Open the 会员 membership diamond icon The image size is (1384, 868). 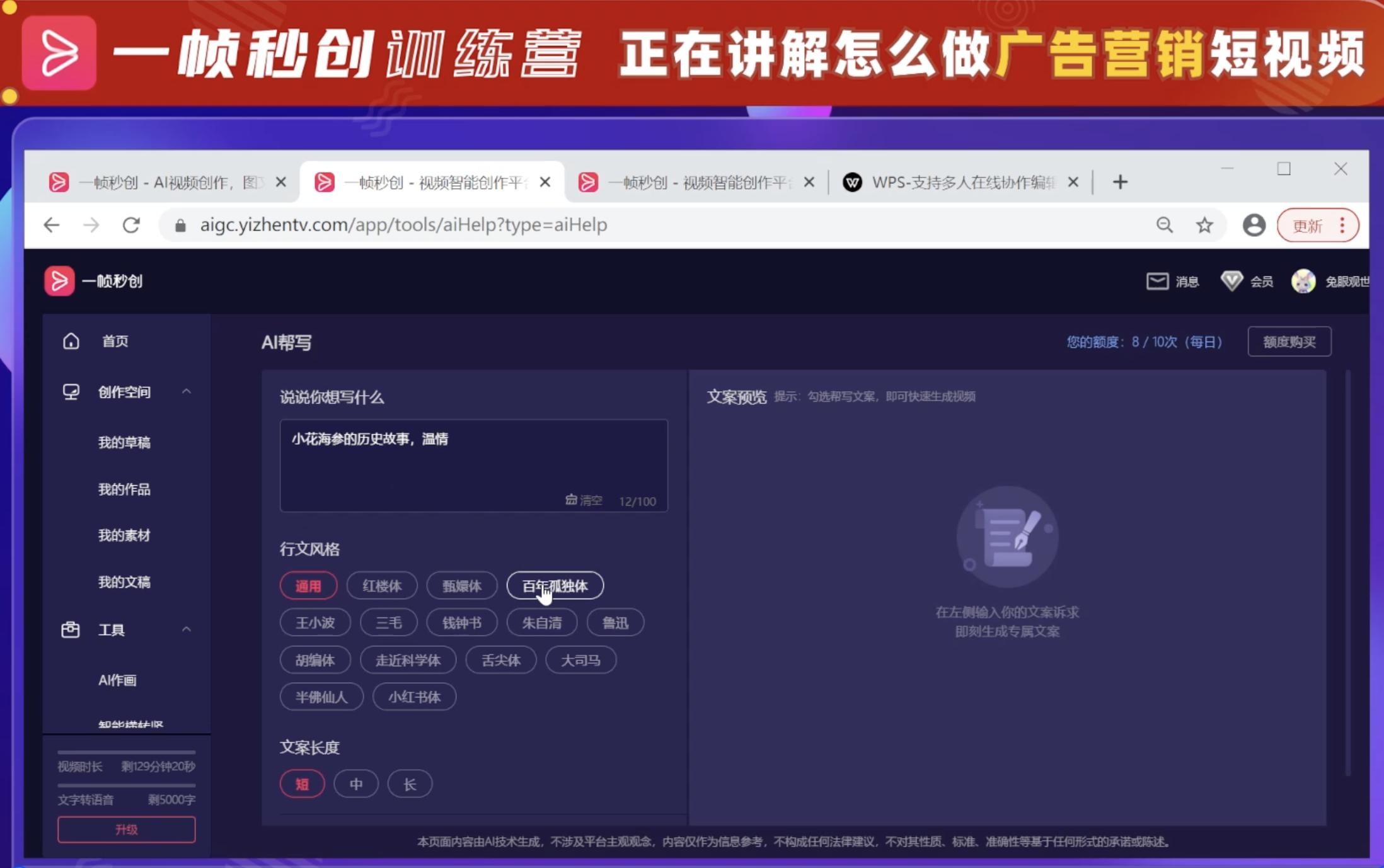pyautogui.click(x=1230, y=281)
